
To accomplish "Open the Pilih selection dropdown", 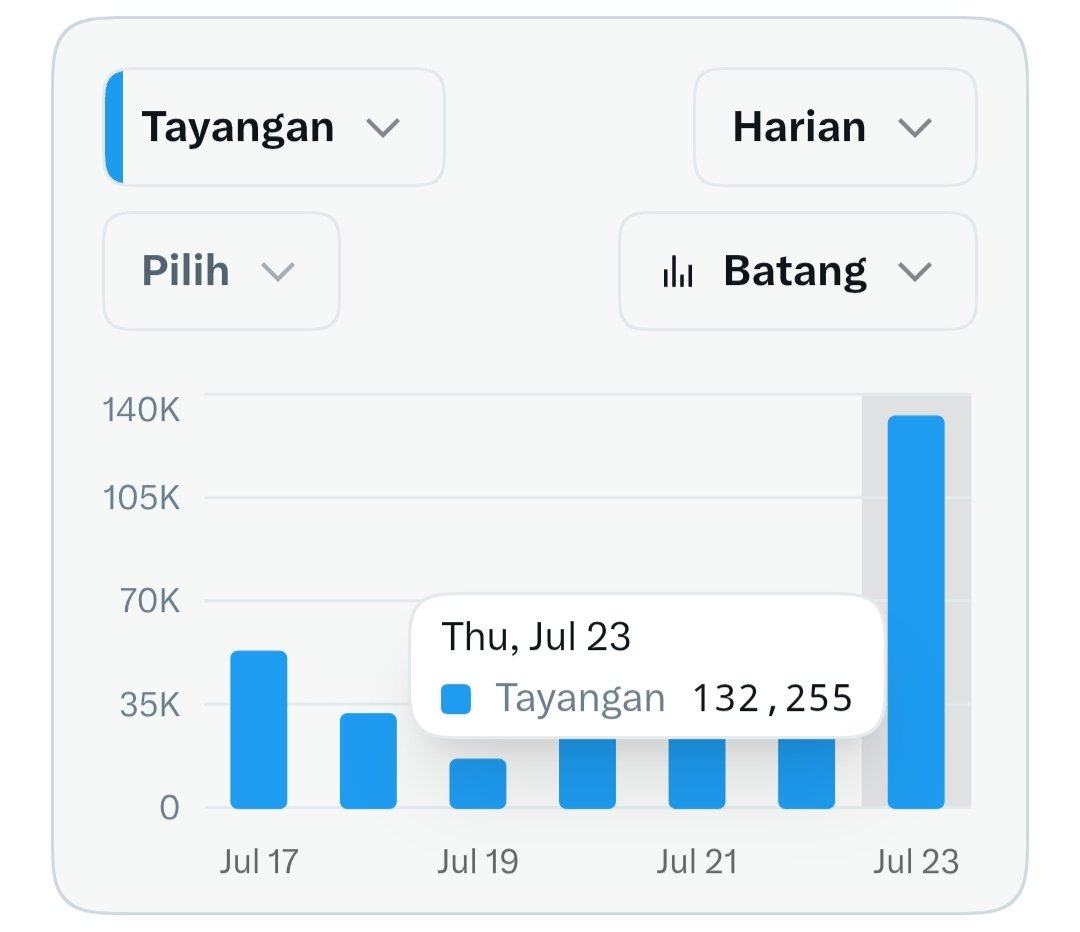I will pyautogui.click(x=221, y=271).
